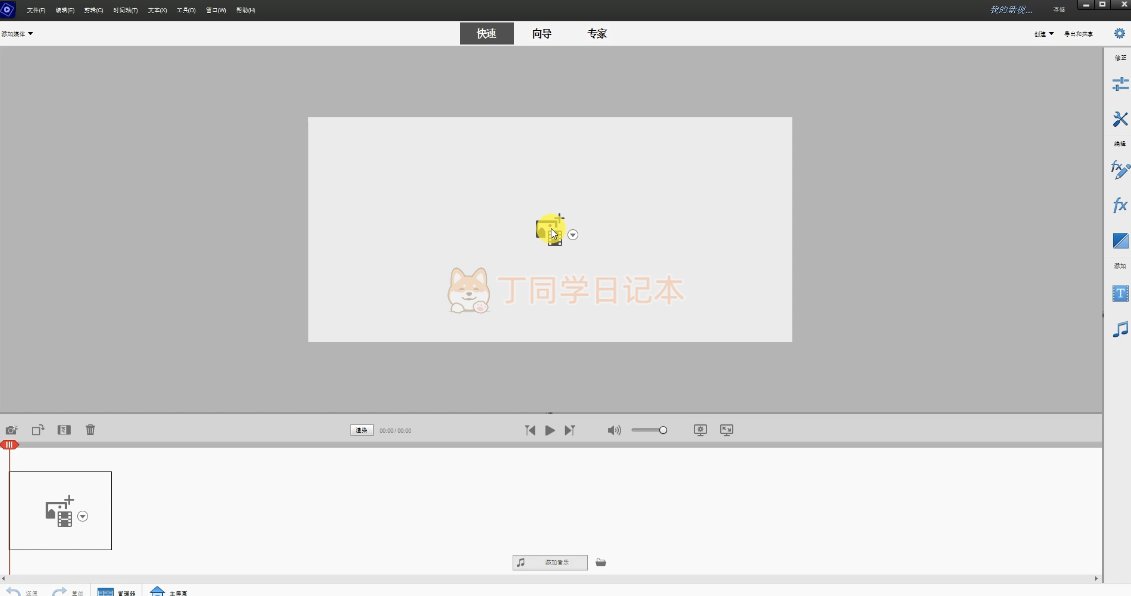
Task: Expand the Add Media dropdown at top left
Action: click(17, 34)
